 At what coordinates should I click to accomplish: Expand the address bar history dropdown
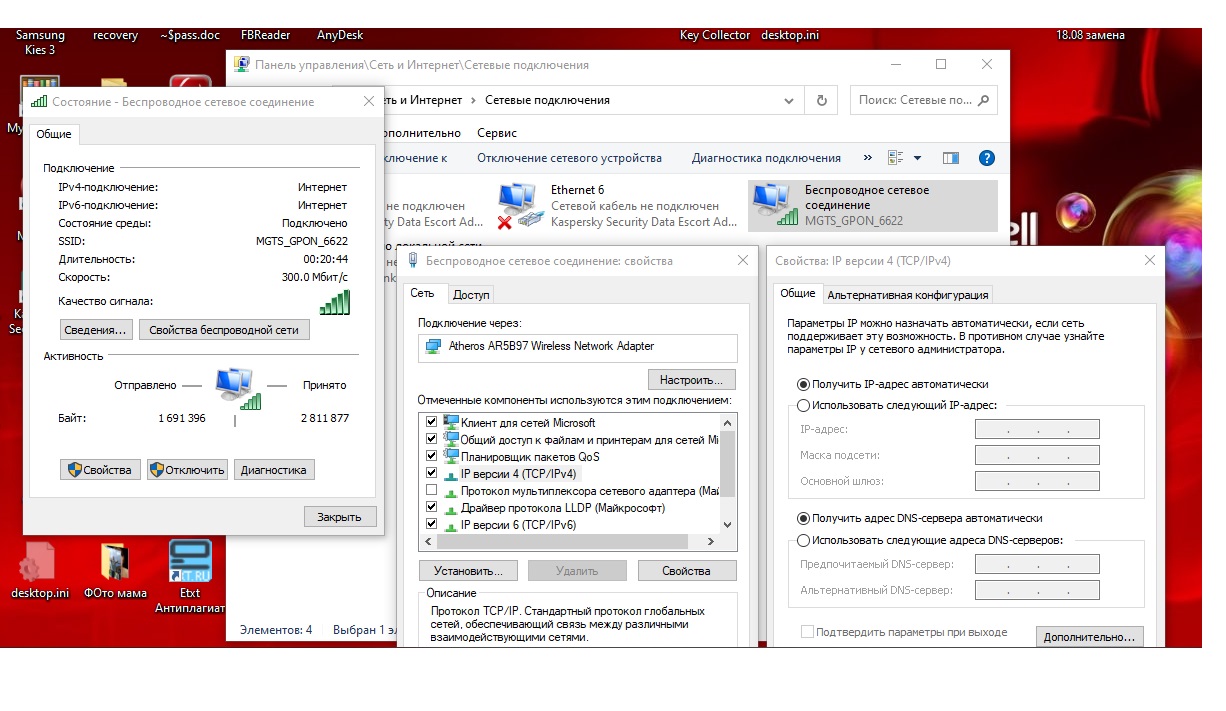coord(789,100)
